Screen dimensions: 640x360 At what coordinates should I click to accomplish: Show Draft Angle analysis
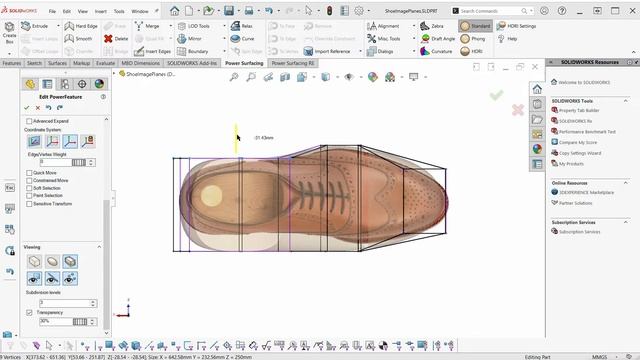click(x=438, y=39)
